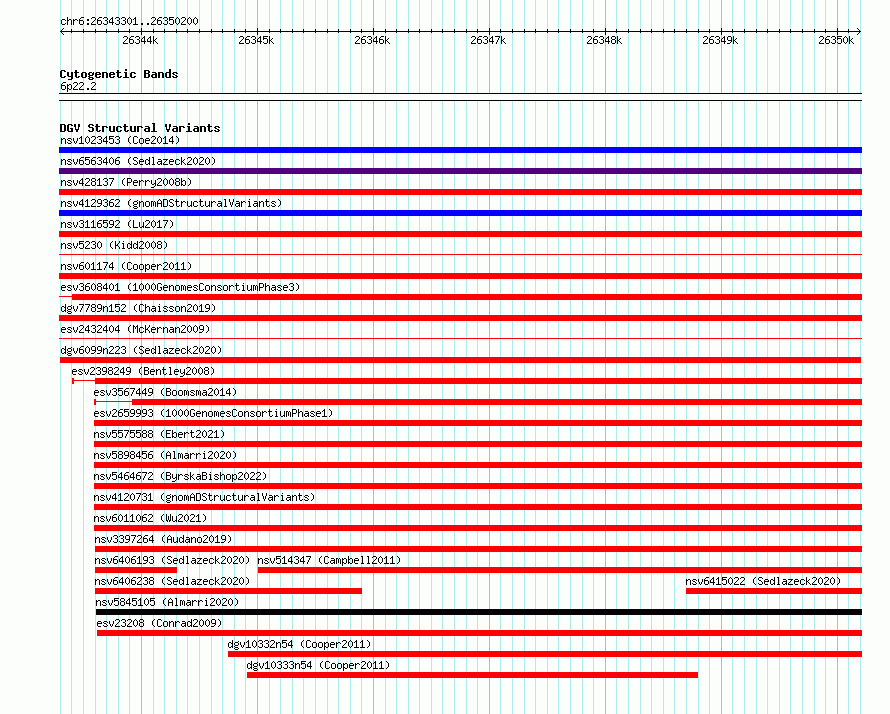Click nsv3397264 (Audano2019) label
The height and width of the screenshot is (714, 890).
(163, 539)
